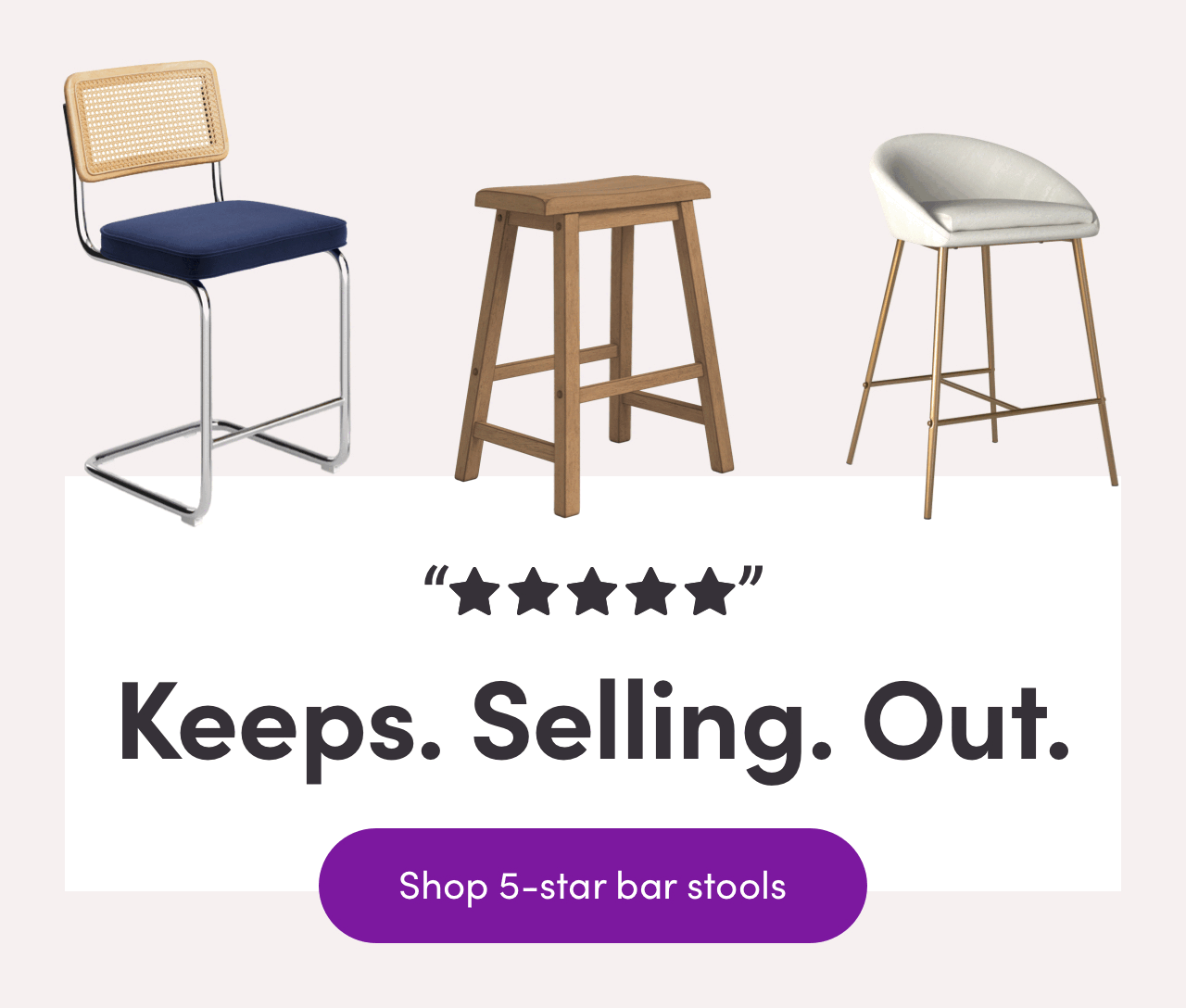The height and width of the screenshot is (1008, 1186).
Task: Click the curved wooden saddle seat top
Action: 593,194
